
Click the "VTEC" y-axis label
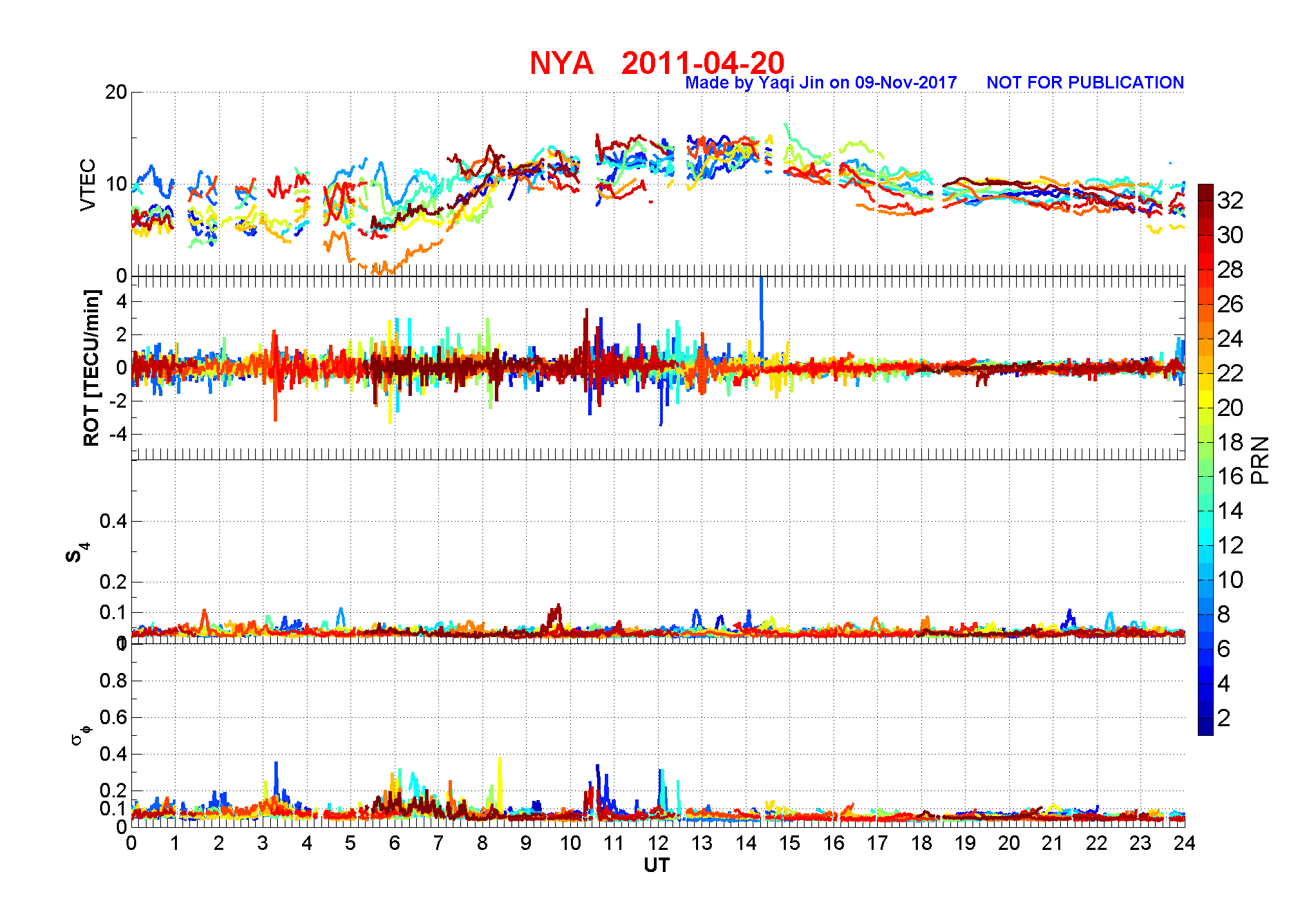coord(88,184)
